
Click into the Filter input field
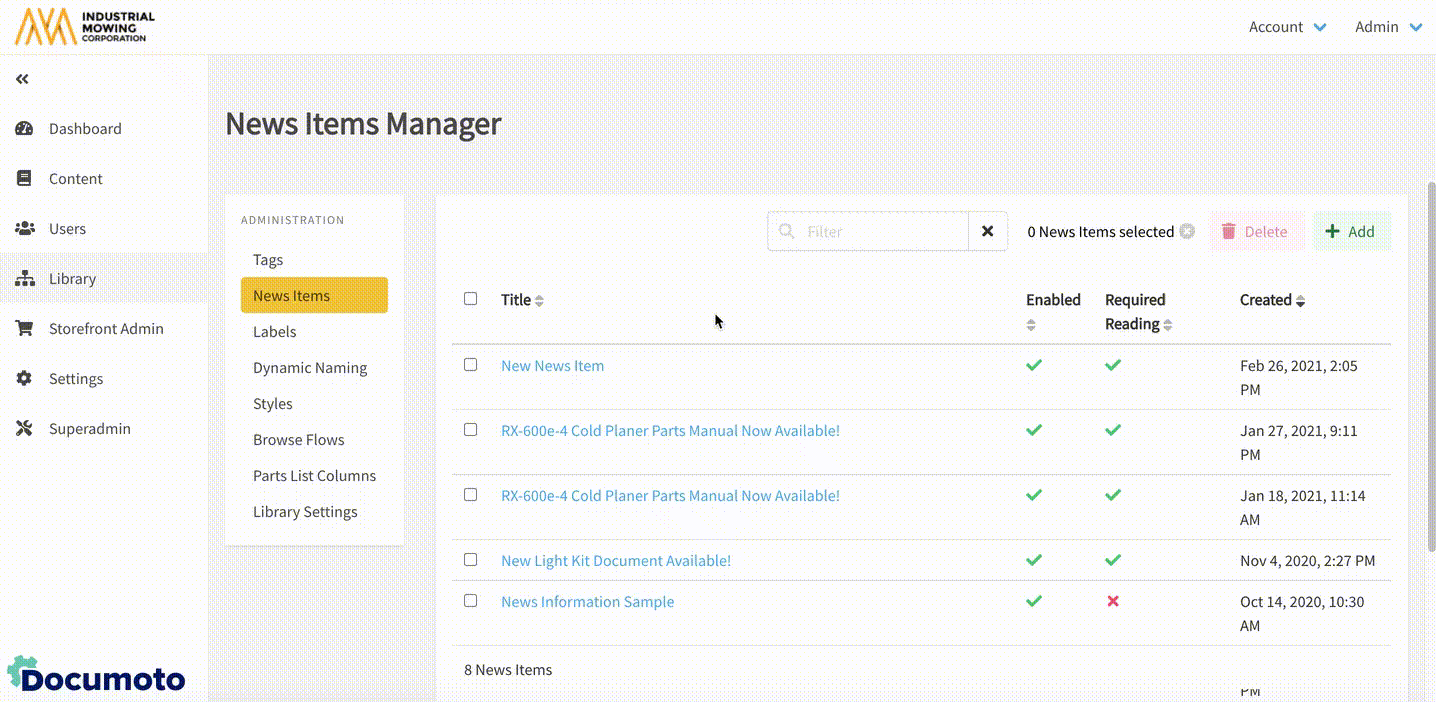(x=880, y=232)
